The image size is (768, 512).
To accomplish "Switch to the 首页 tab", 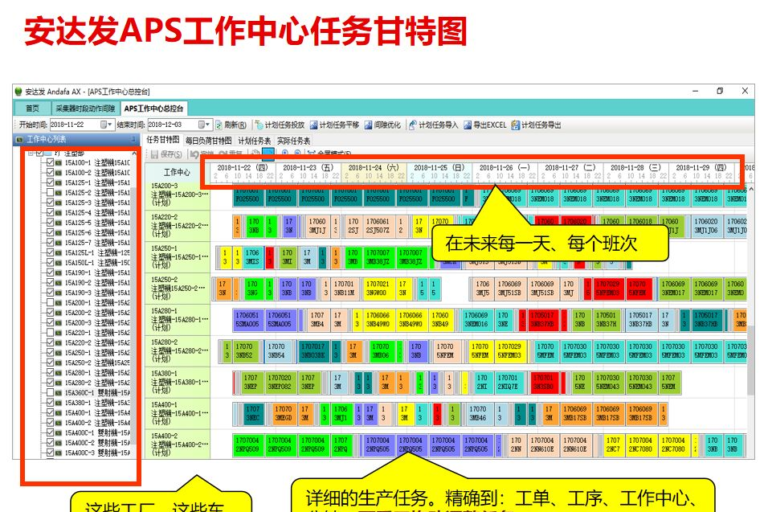I will click(x=32, y=108).
